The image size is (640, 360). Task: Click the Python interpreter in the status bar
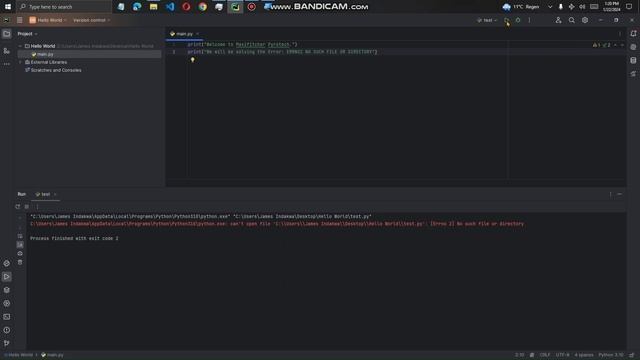(x=611, y=355)
